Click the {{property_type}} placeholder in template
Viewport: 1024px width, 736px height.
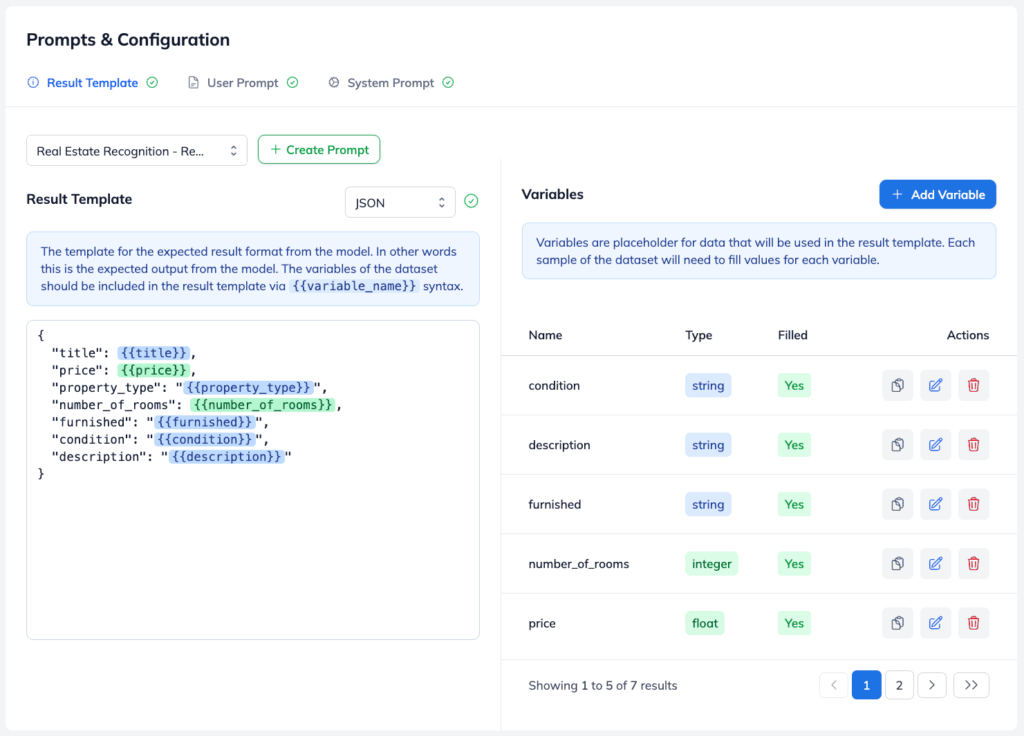click(x=249, y=387)
